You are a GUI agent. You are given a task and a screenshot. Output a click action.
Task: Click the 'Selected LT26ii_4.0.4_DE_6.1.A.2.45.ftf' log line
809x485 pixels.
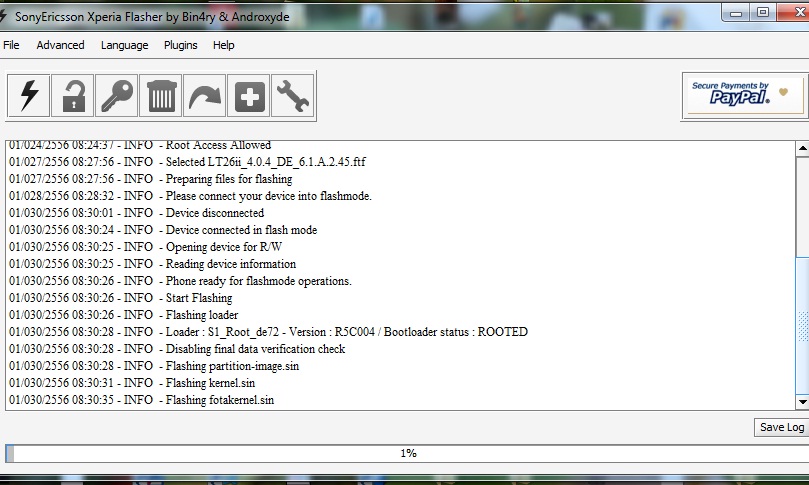tap(187, 162)
